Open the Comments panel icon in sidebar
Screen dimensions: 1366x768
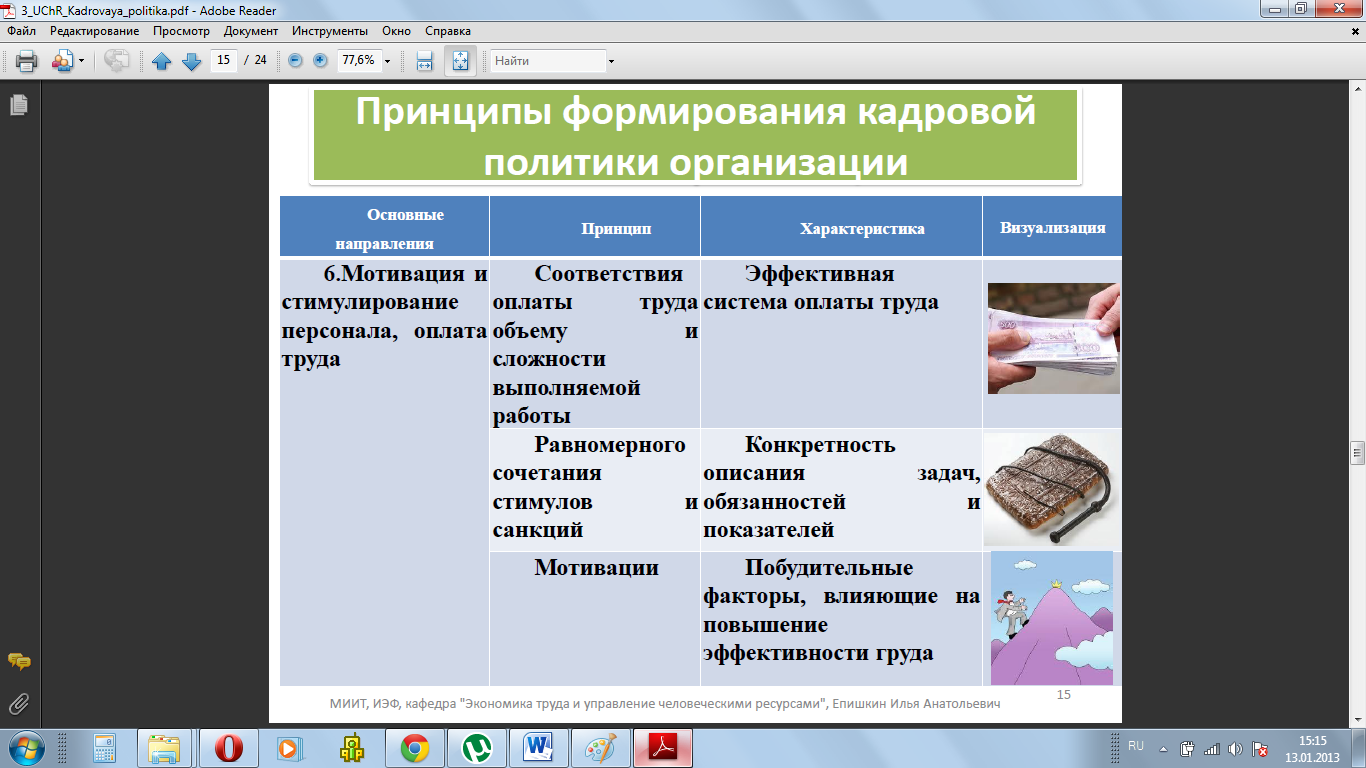(18, 661)
